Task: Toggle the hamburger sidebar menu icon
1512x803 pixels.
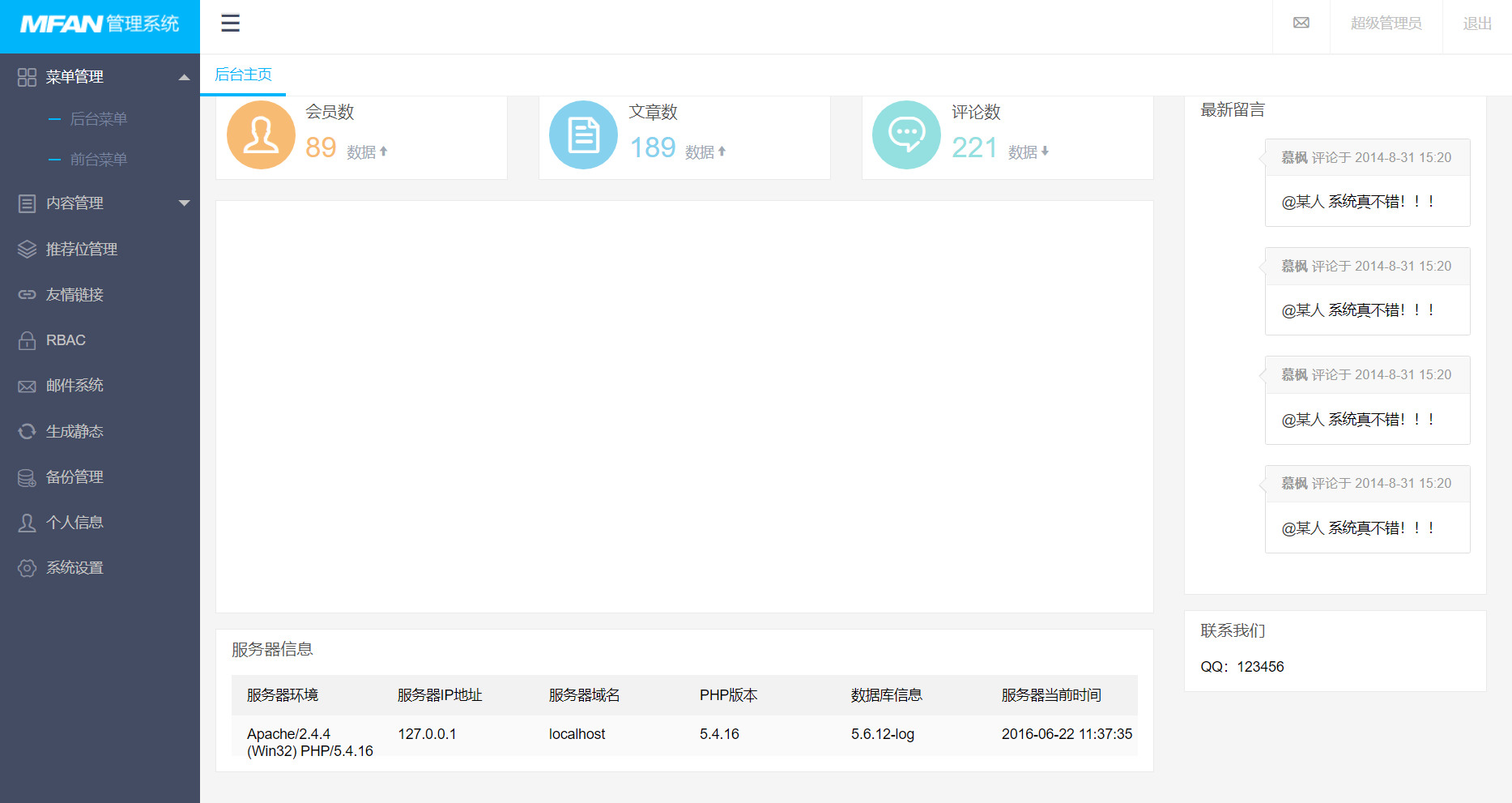Action: (230, 23)
